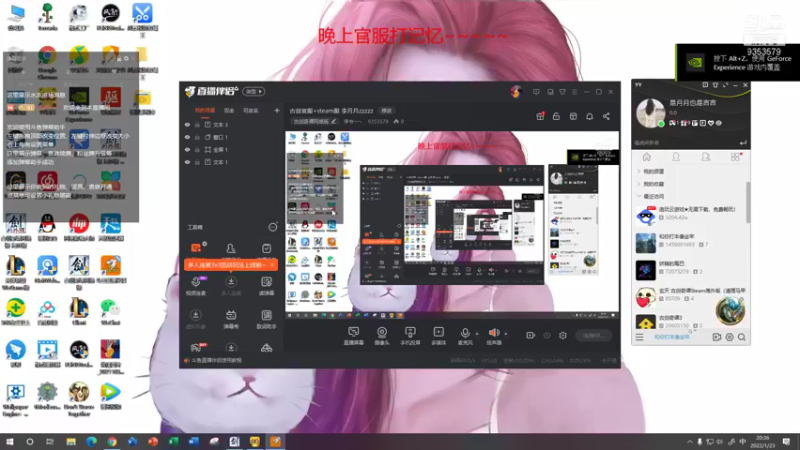
Task: Toggle visibility of 文本 3 source layer
Action: (x=187, y=125)
